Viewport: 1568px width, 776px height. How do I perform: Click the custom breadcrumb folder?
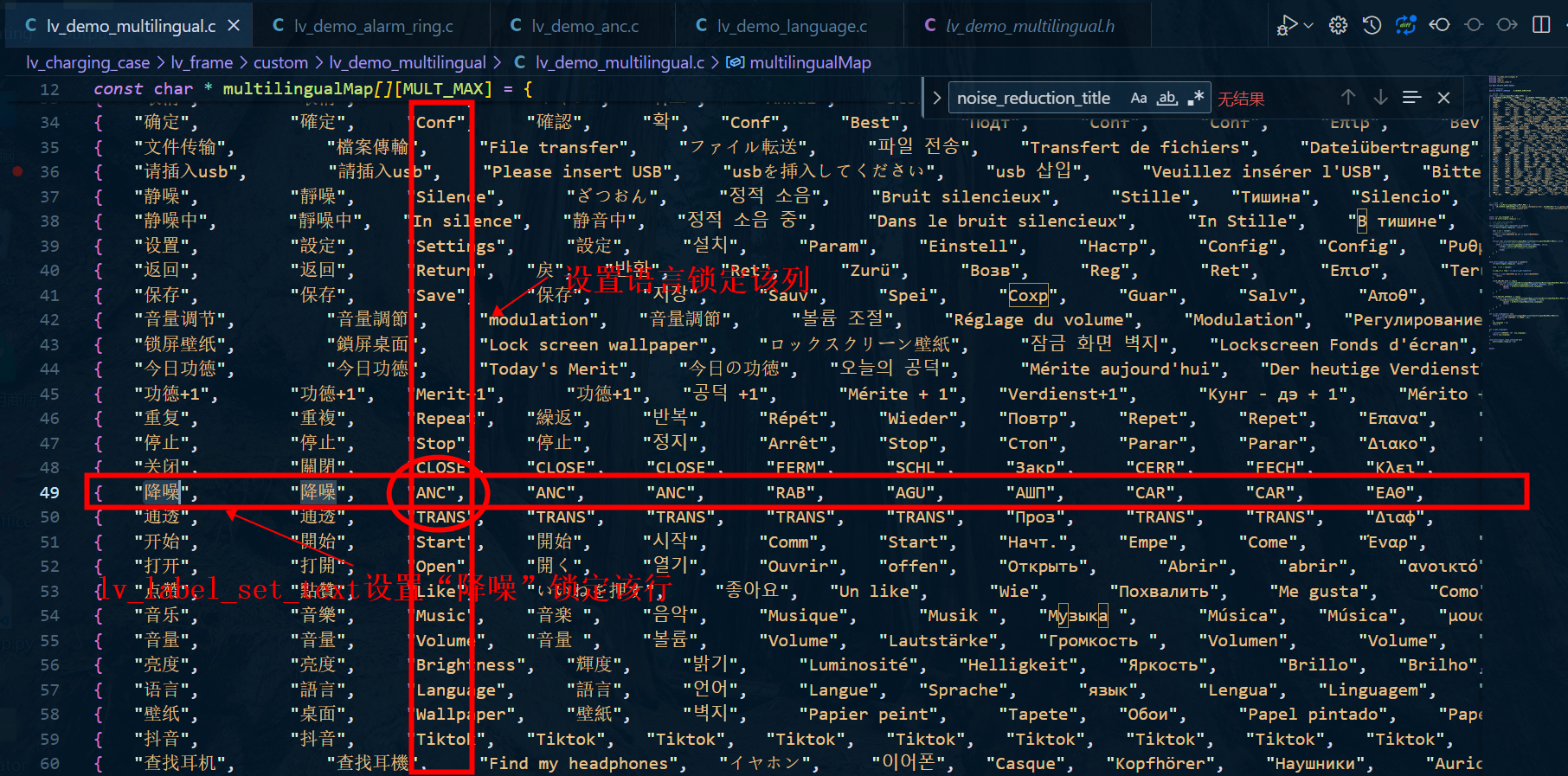tap(280, 62)
